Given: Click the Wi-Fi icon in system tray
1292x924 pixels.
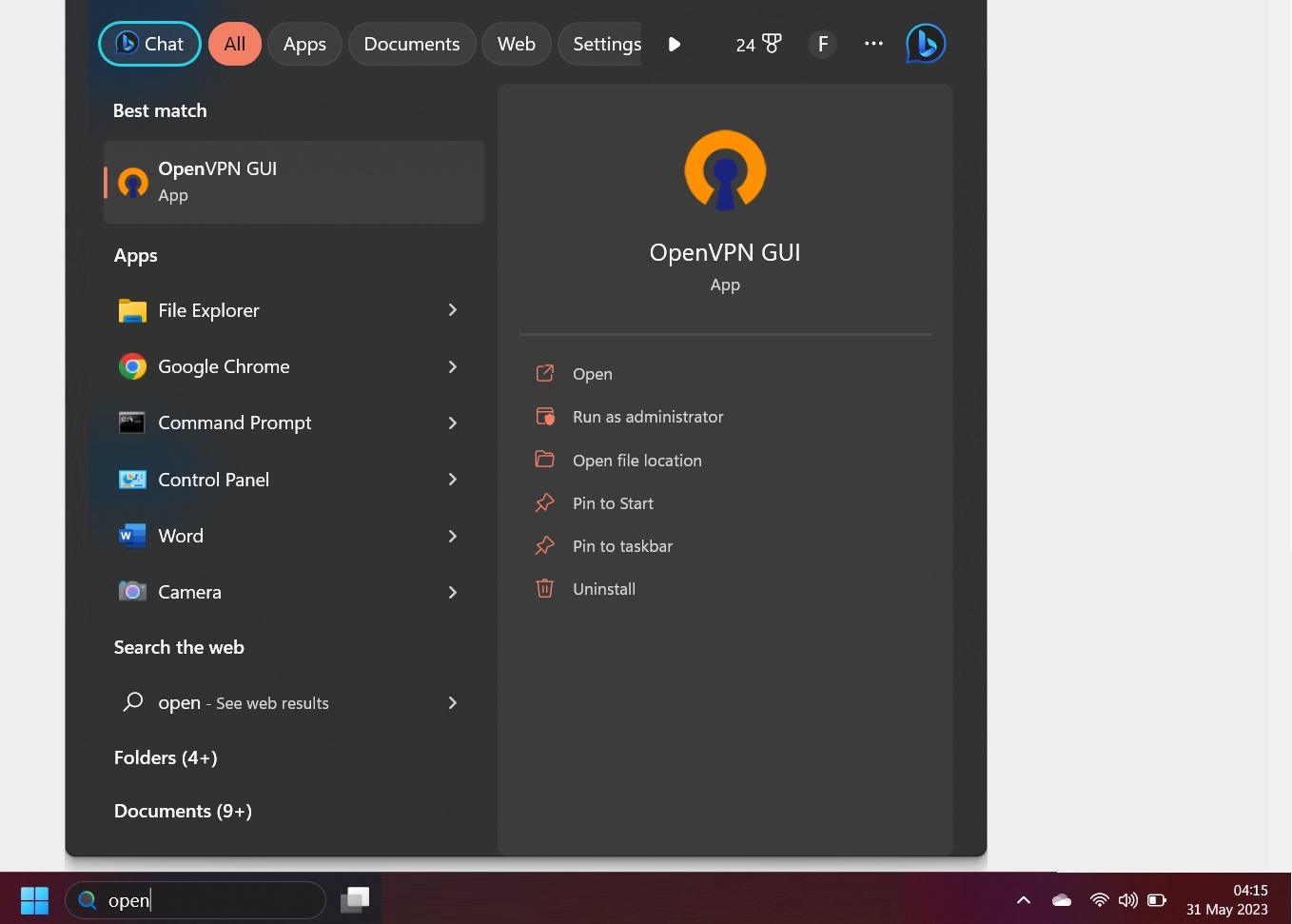Looking at the screenshot, I should (1099, 899).
